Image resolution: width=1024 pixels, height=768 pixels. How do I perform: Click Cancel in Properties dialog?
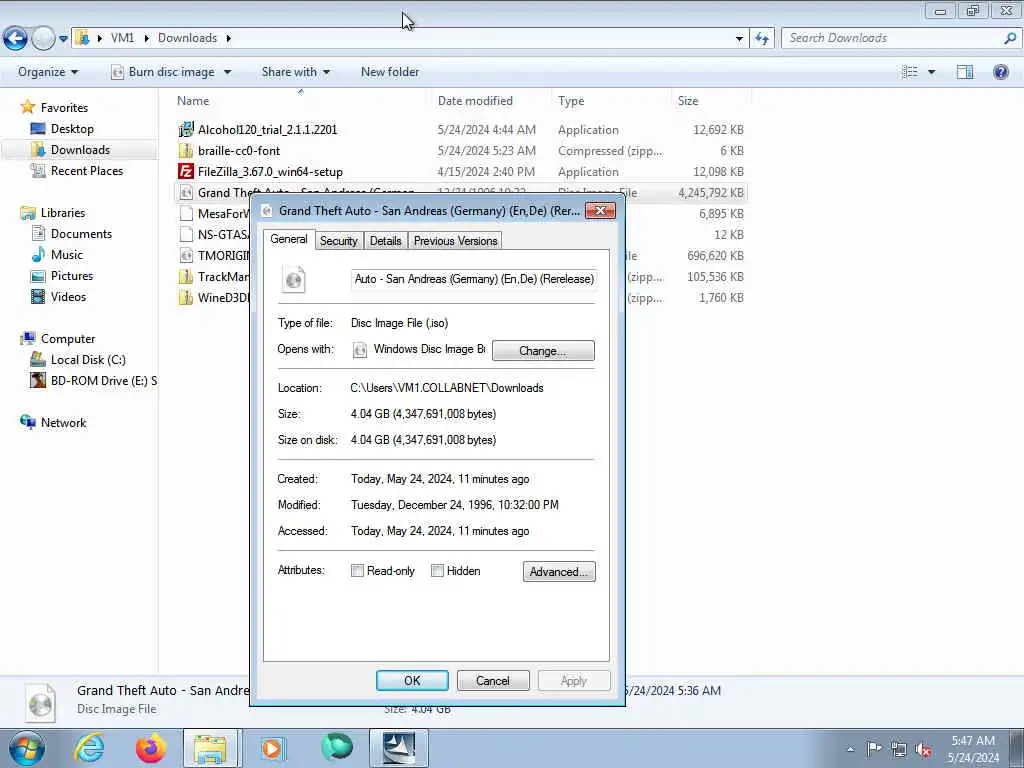(492, 680)
